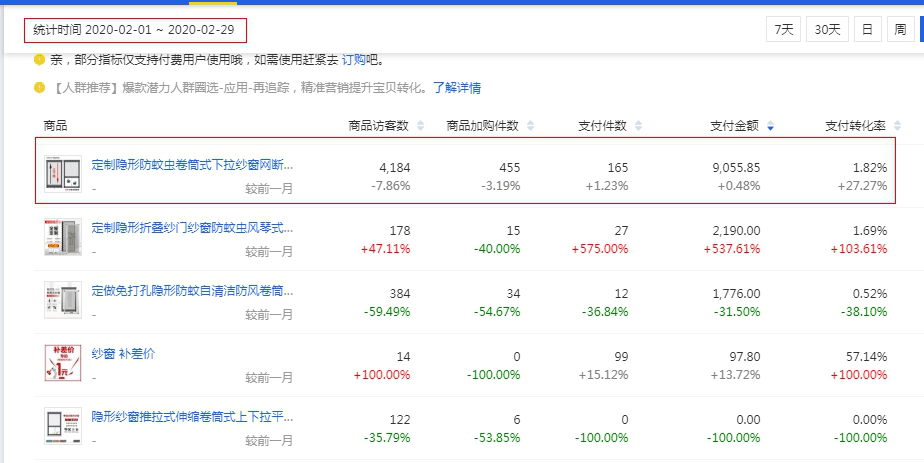Screen dimensions: 924x463
Task: Sort by 商品访客数 column arrow icon
Action: click(420, 126)
